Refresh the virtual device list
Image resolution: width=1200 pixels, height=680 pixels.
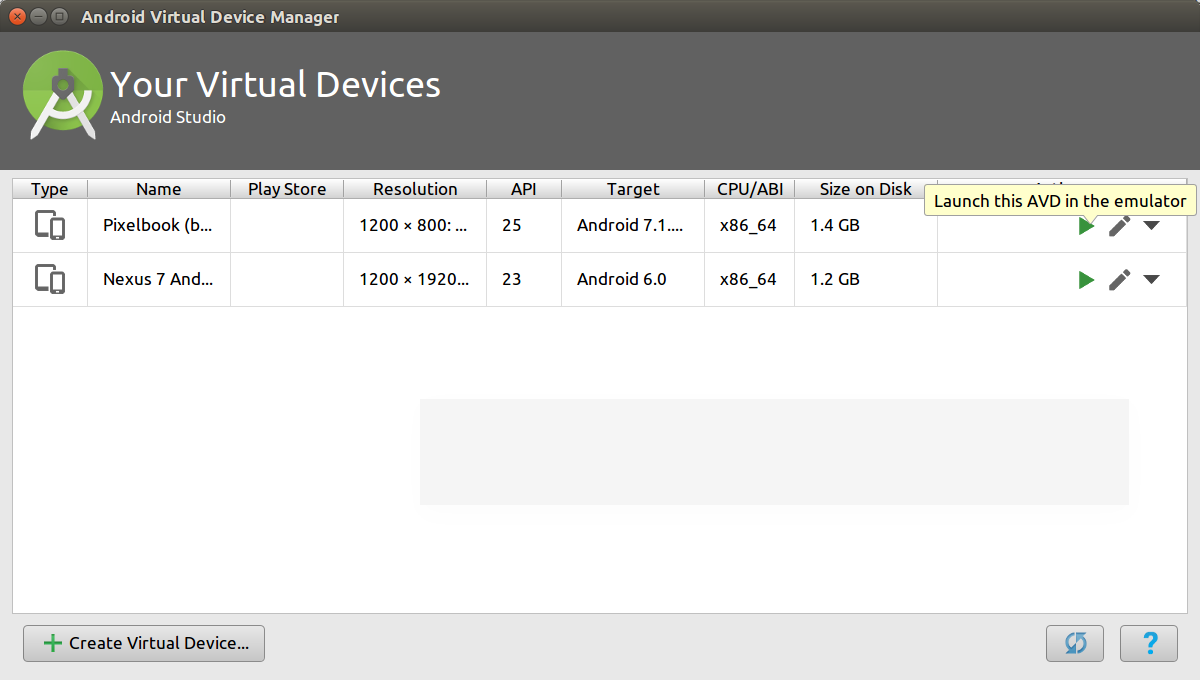click(x=1075, y=643)
